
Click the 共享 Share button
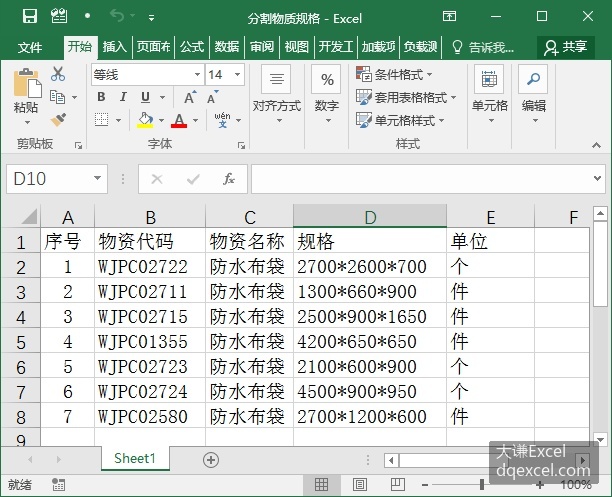coord(566,47)
